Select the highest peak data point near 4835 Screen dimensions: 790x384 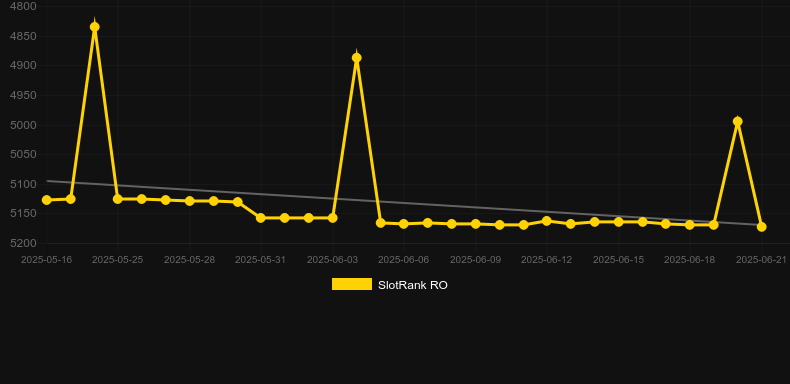coord(95,27)
